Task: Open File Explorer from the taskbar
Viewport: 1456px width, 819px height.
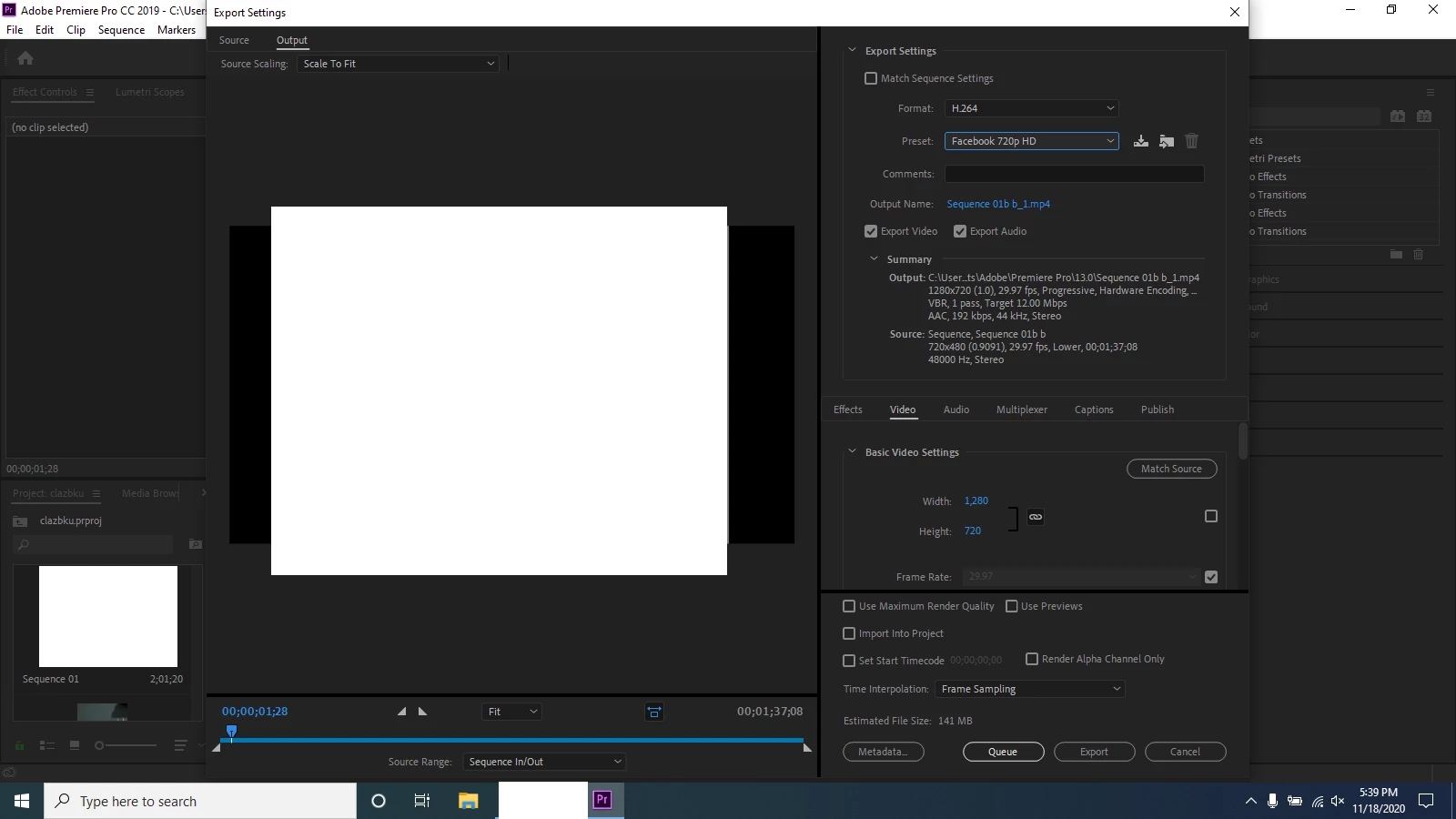Action: (468, 801)
